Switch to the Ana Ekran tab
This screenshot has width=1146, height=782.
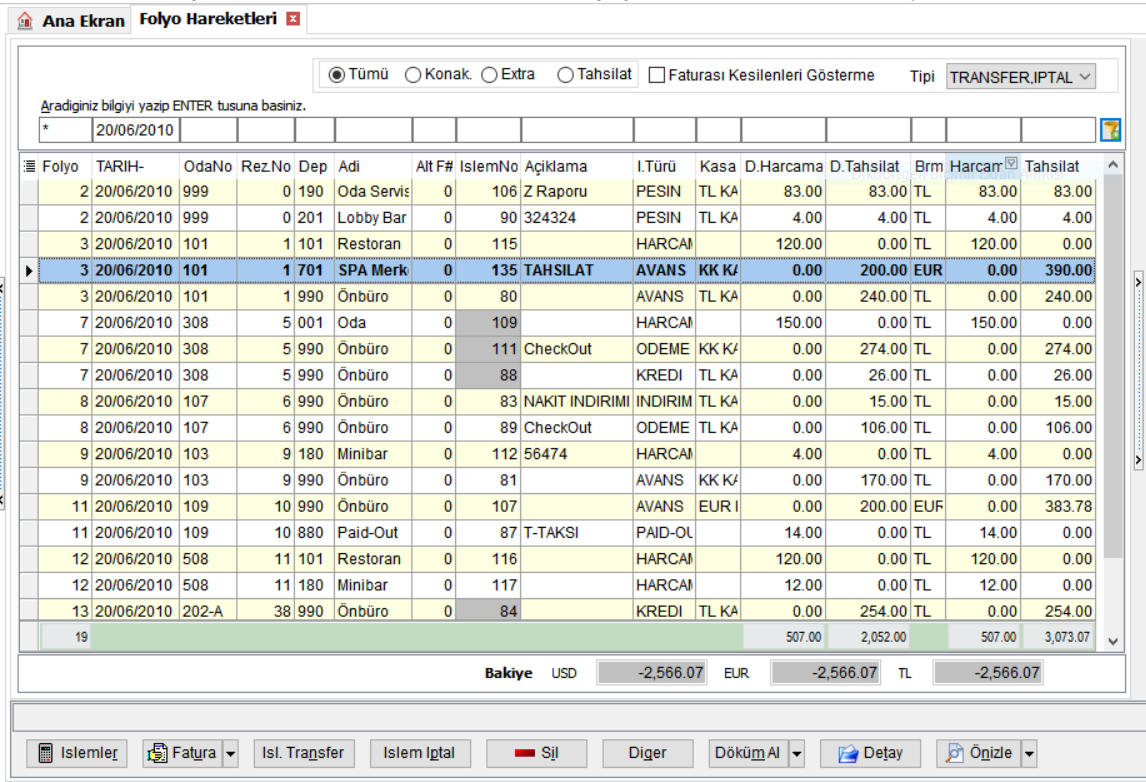point(71,20)
